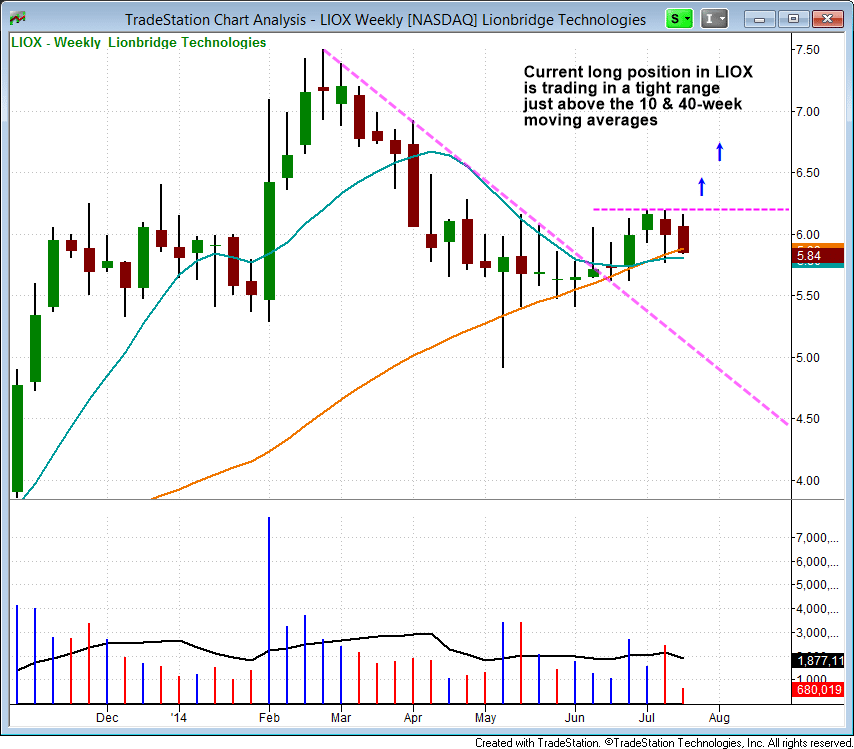This screenshot has width=854, height=749.
Task: Click the 3,000 volume axis label
Action: (x=816, y=633)
